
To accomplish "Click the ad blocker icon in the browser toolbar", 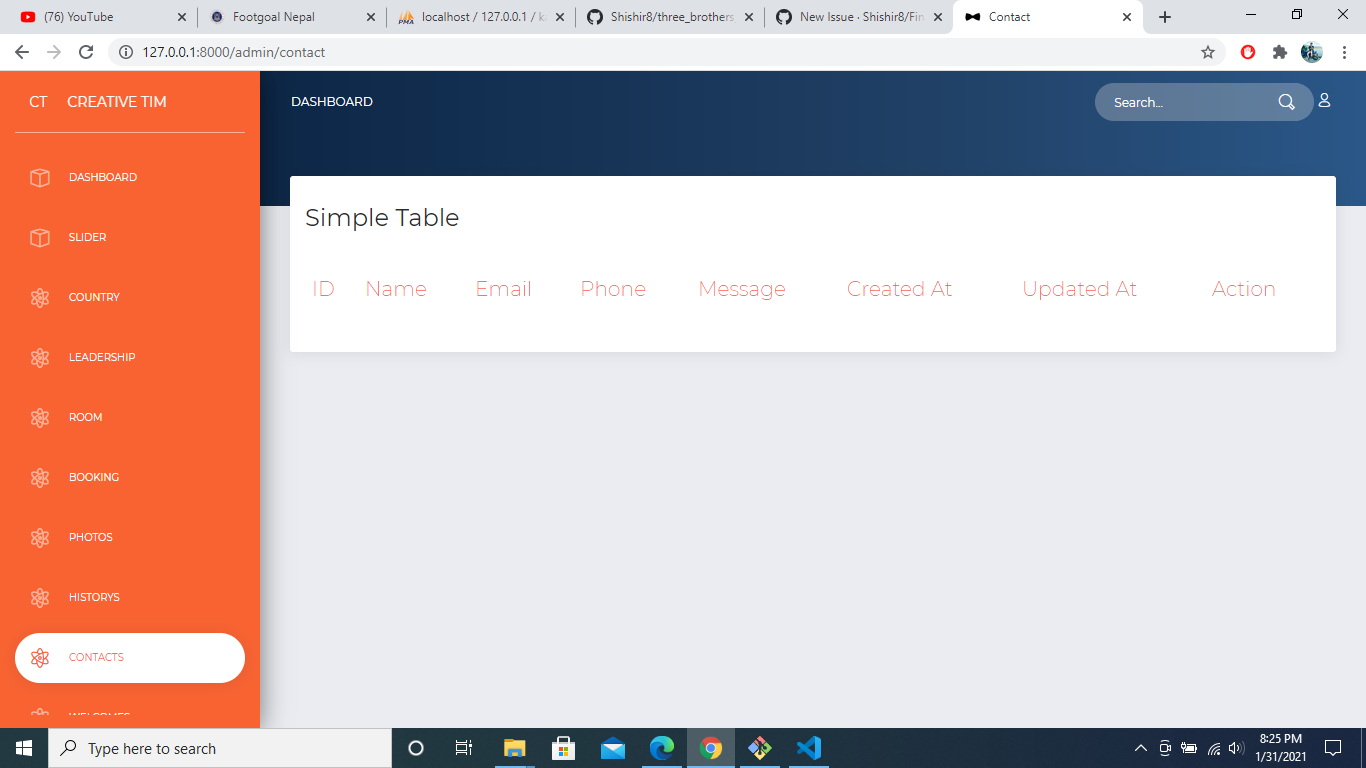I will tap(1248, 52).
